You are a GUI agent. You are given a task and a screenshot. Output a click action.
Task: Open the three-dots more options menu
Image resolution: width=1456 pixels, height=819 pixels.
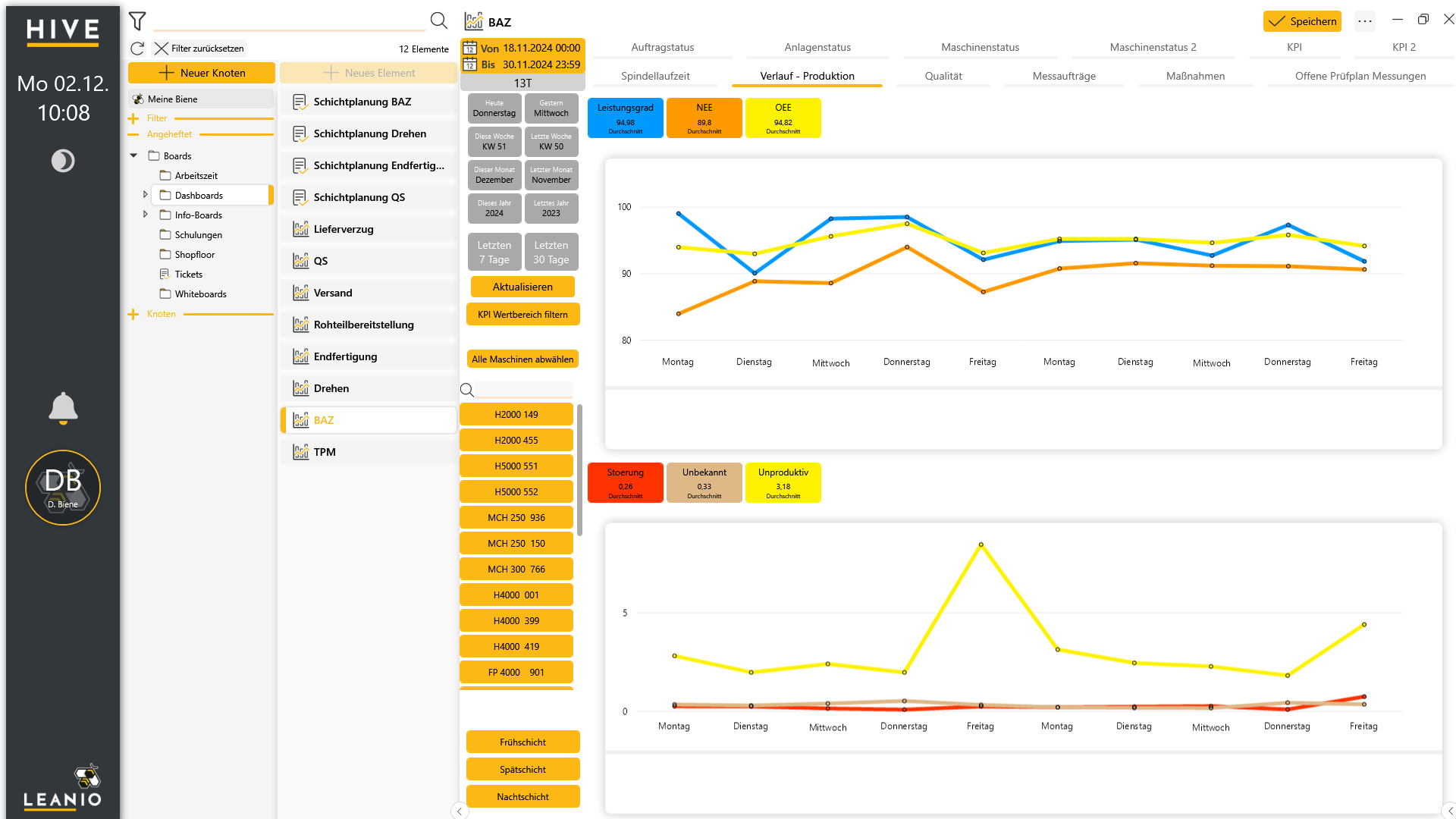pos(1365,21)
